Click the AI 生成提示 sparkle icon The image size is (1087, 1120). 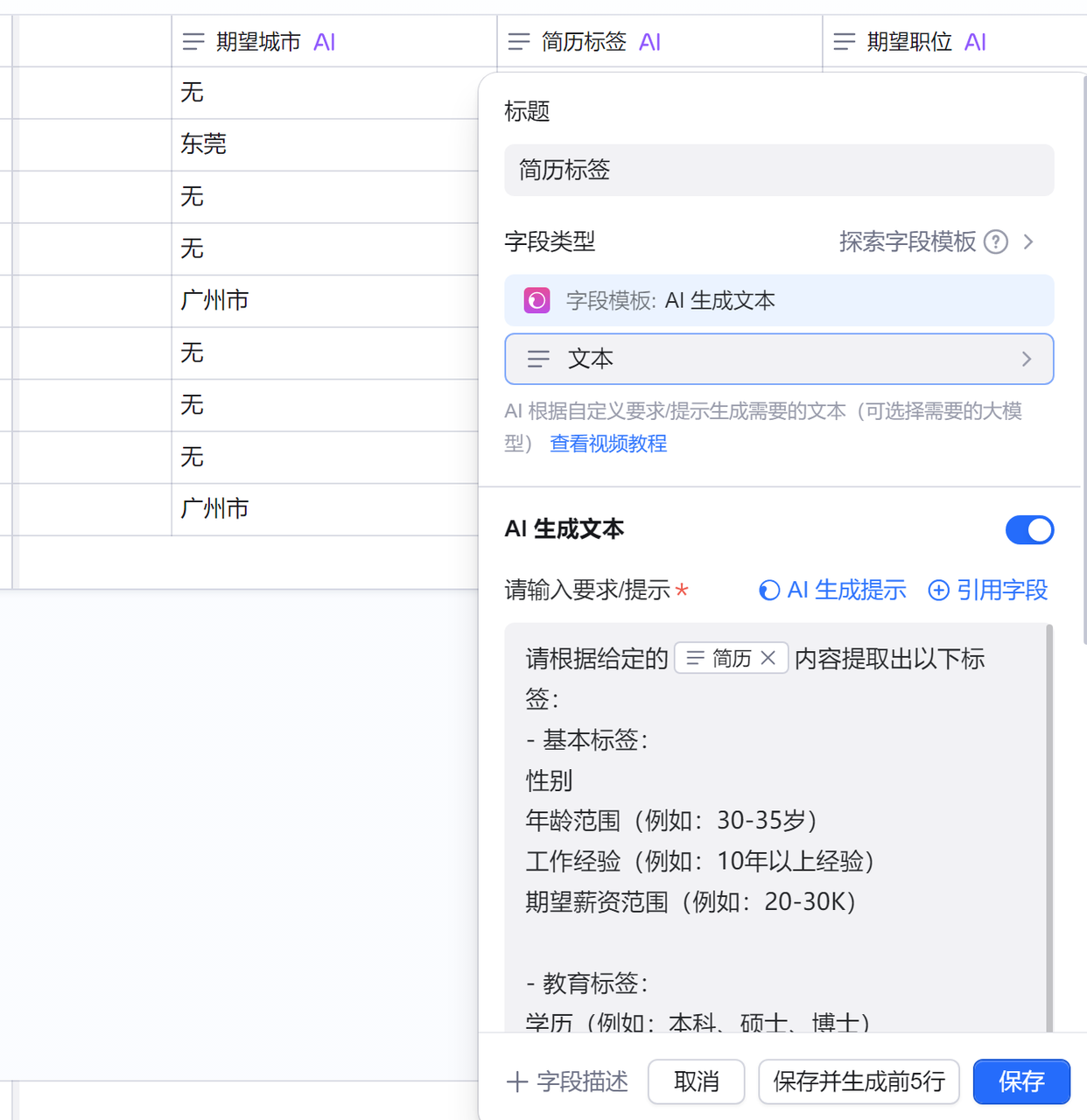(x=768, y=591)
